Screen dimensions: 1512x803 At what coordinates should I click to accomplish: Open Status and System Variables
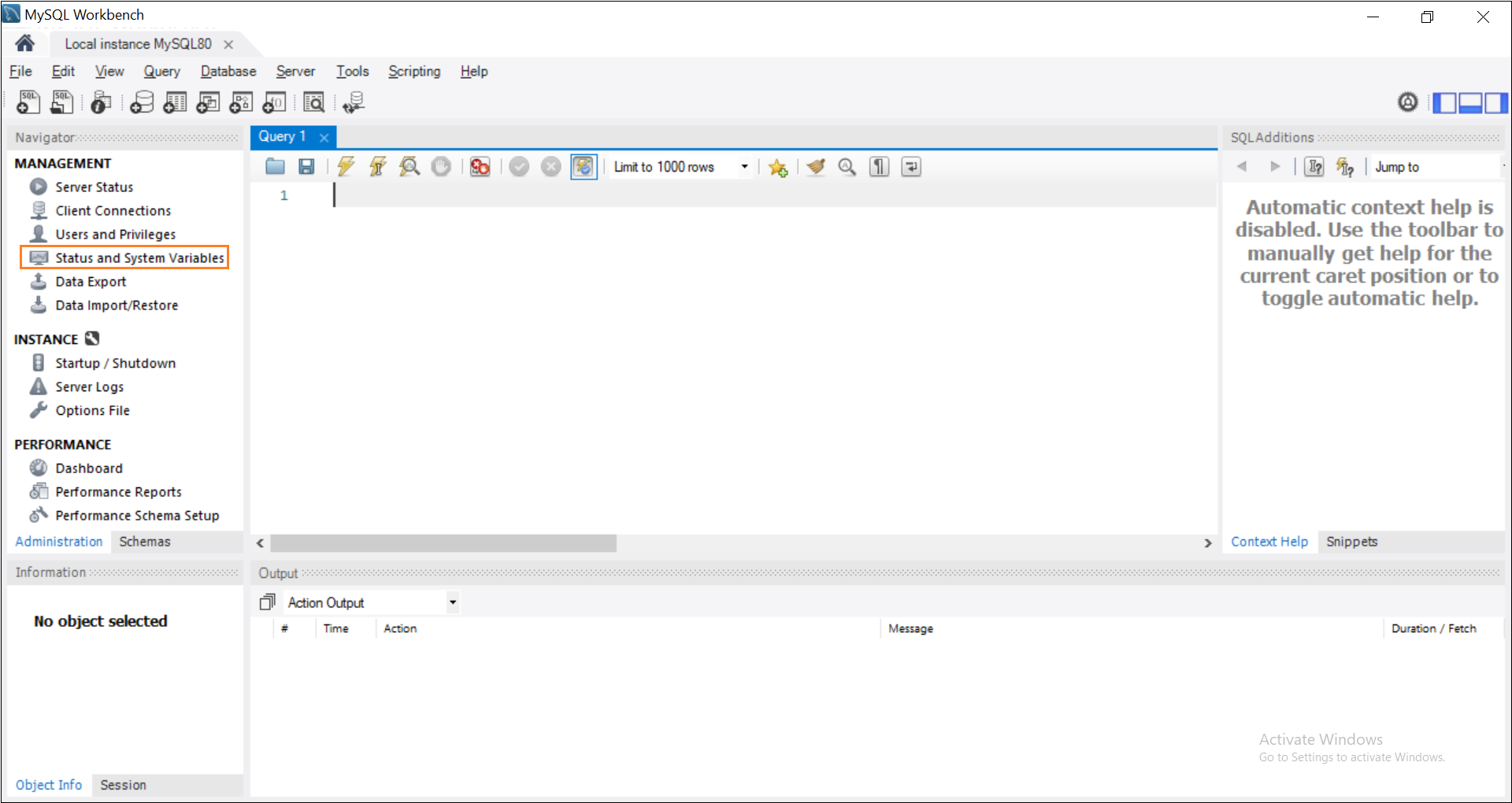click(127, 257)
